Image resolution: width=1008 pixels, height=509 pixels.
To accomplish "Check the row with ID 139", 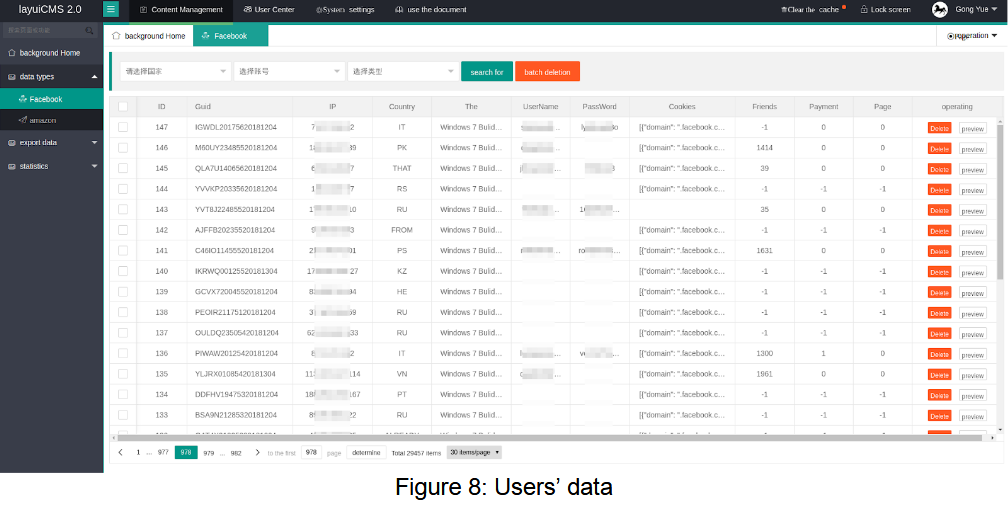I will pos(123,292).
